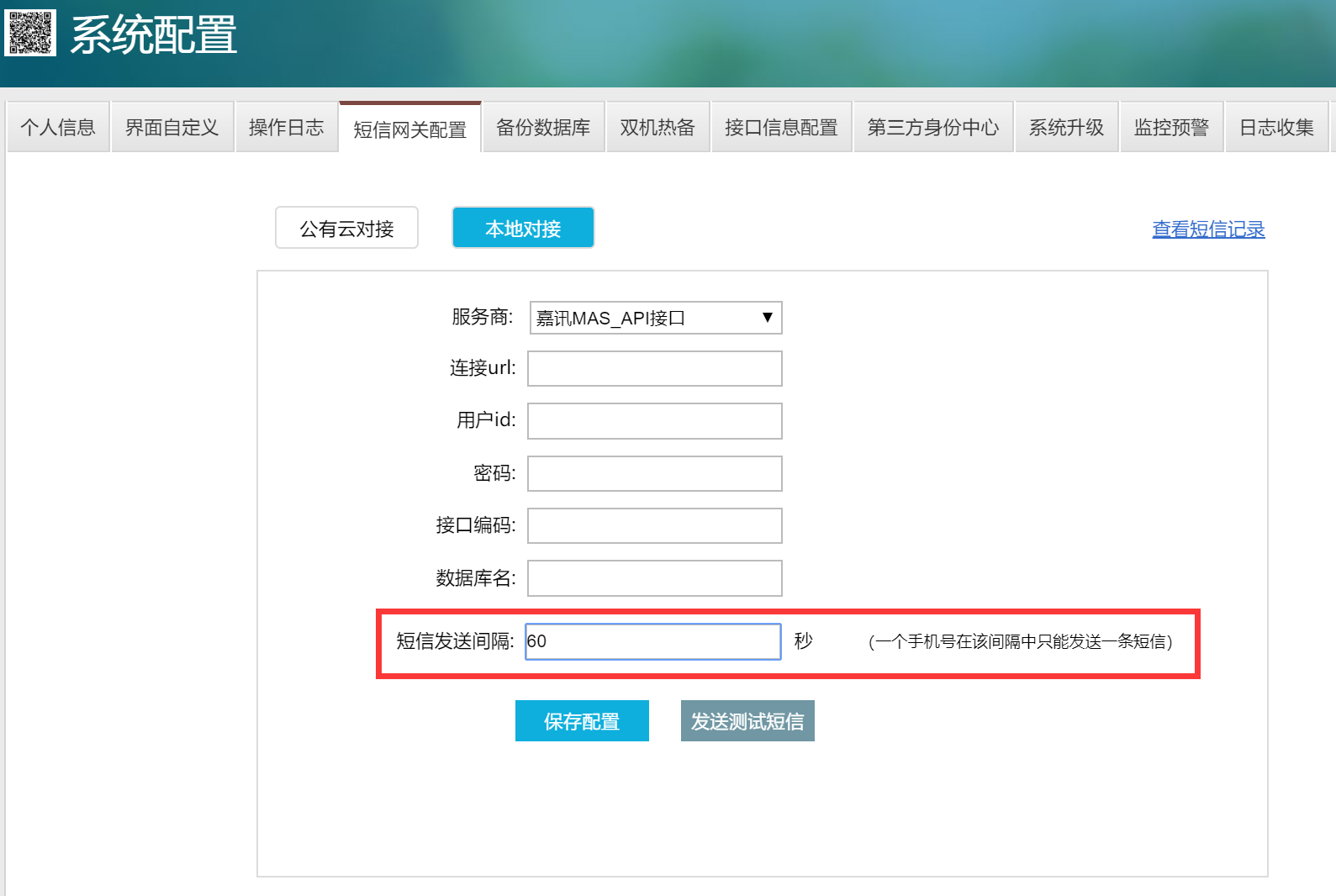Focus the 数据库名 input field
The image size is (1336, 896).
[655, 578]
